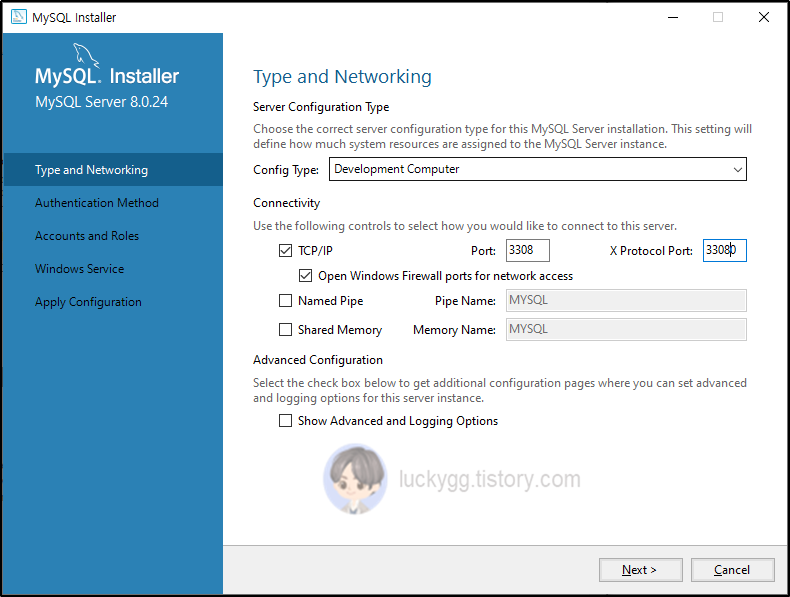Click MySQL Server 8.0.24 sidebar text

tap(101, 102)
